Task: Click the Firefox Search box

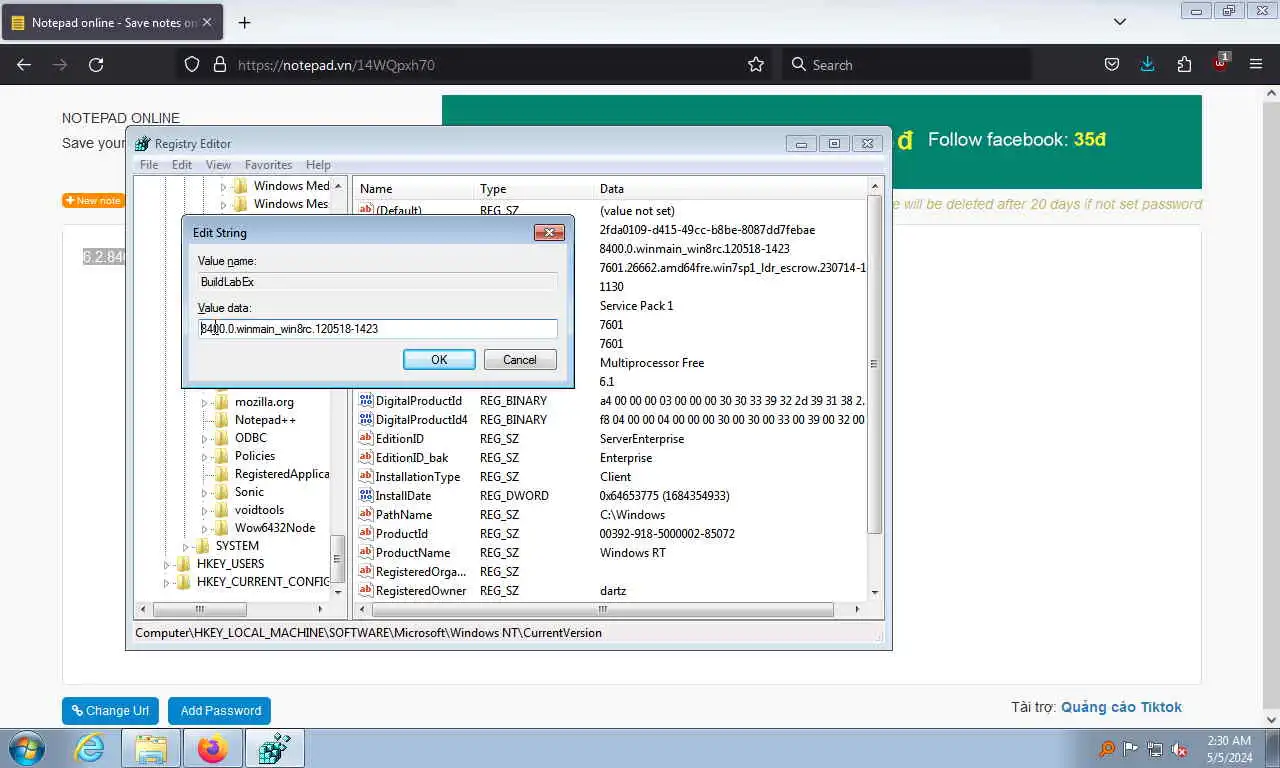Action: click(906, 64)
